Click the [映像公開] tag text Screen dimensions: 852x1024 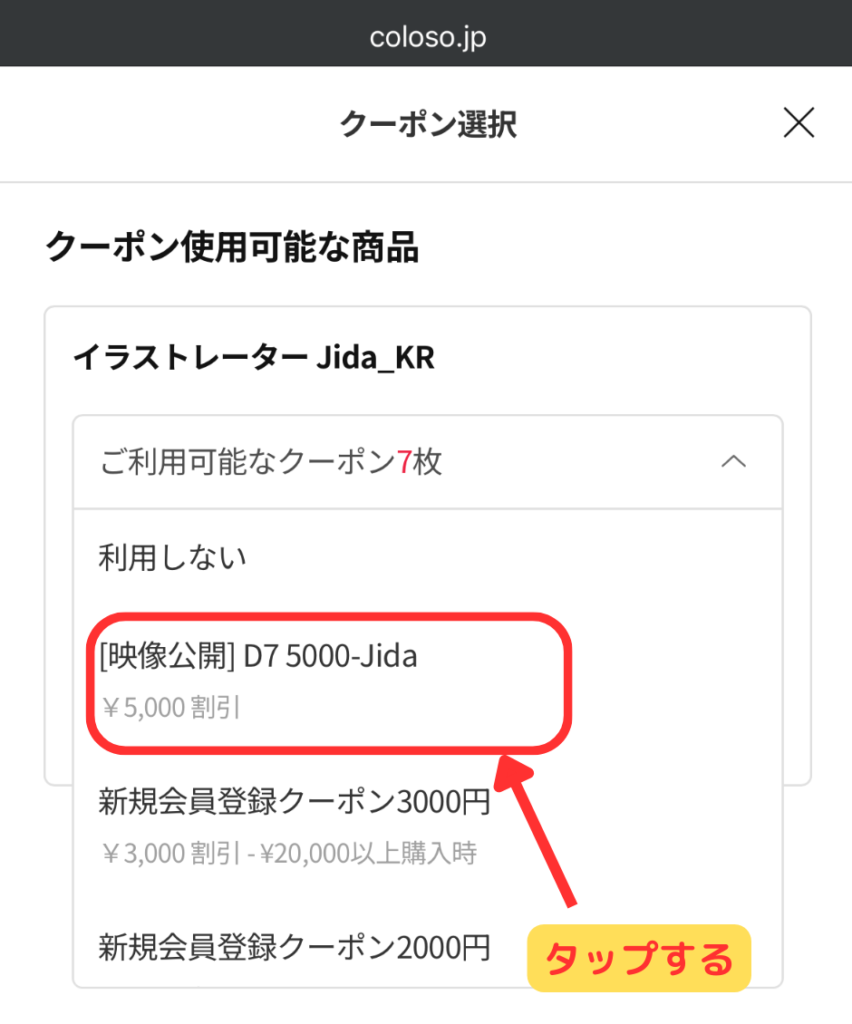click(x=166, y=657)
